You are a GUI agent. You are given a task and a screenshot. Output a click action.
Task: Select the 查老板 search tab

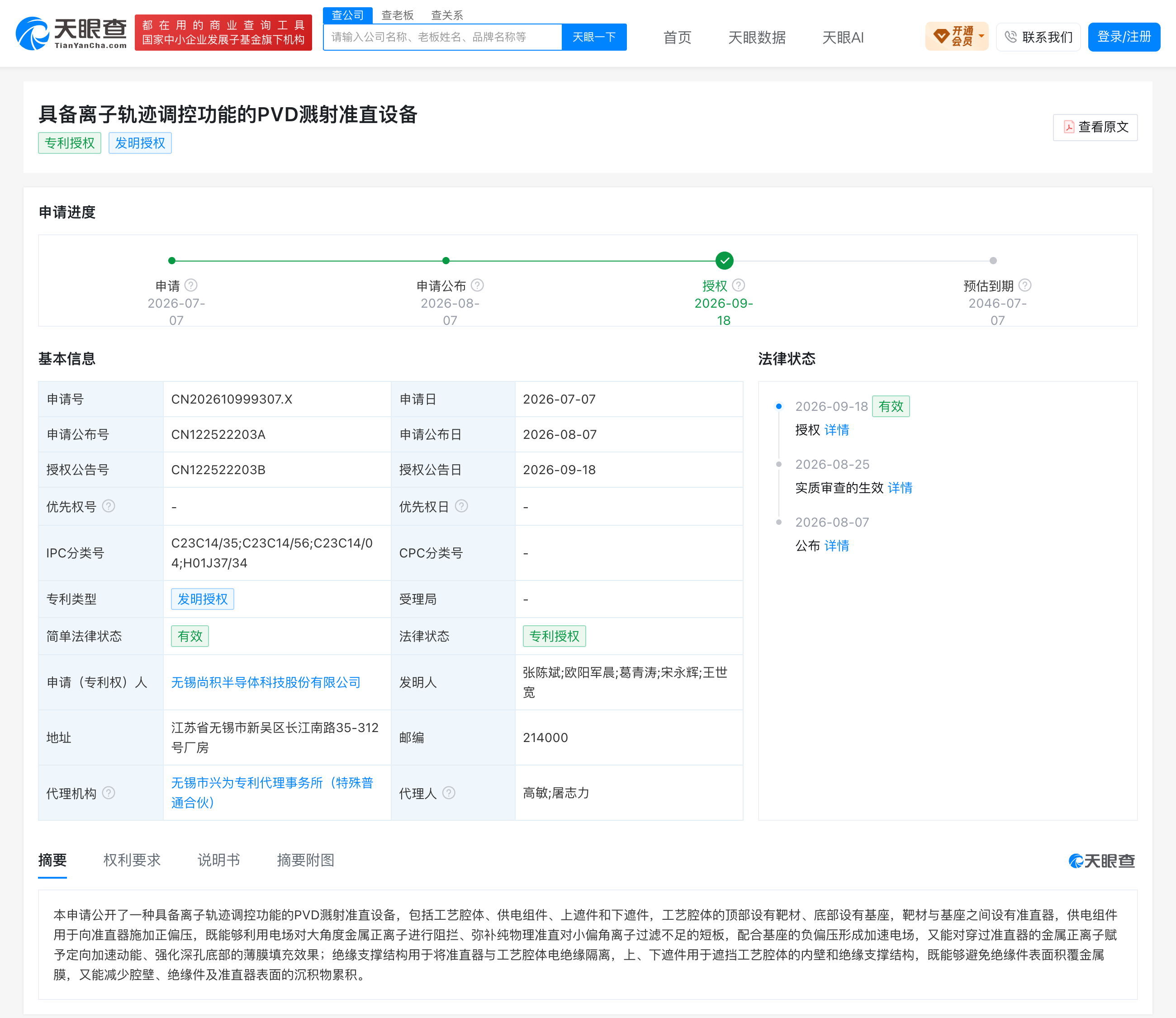click(x=398, y=15)
